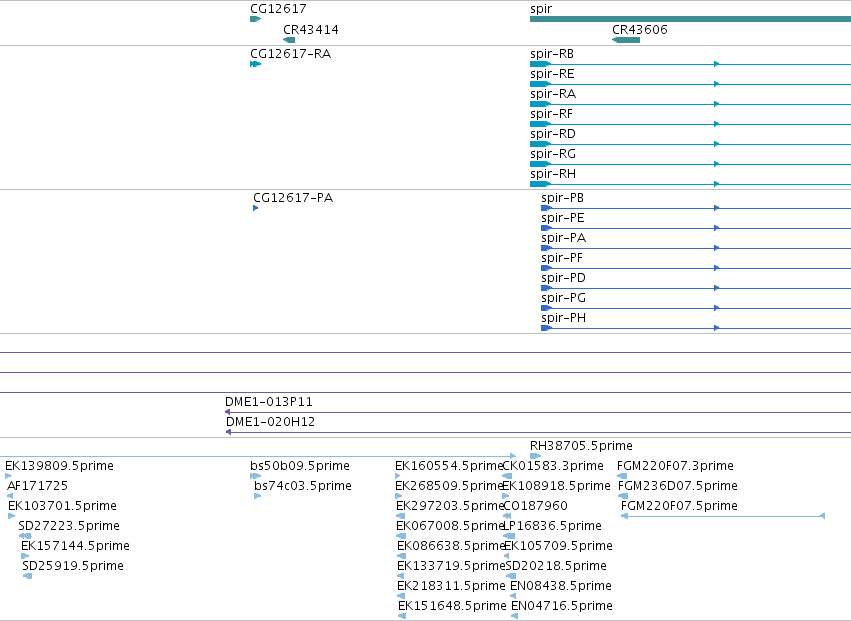The image size is (851, 621).
Task: Click the CK01583.3prime EST label
Action: 553,466
